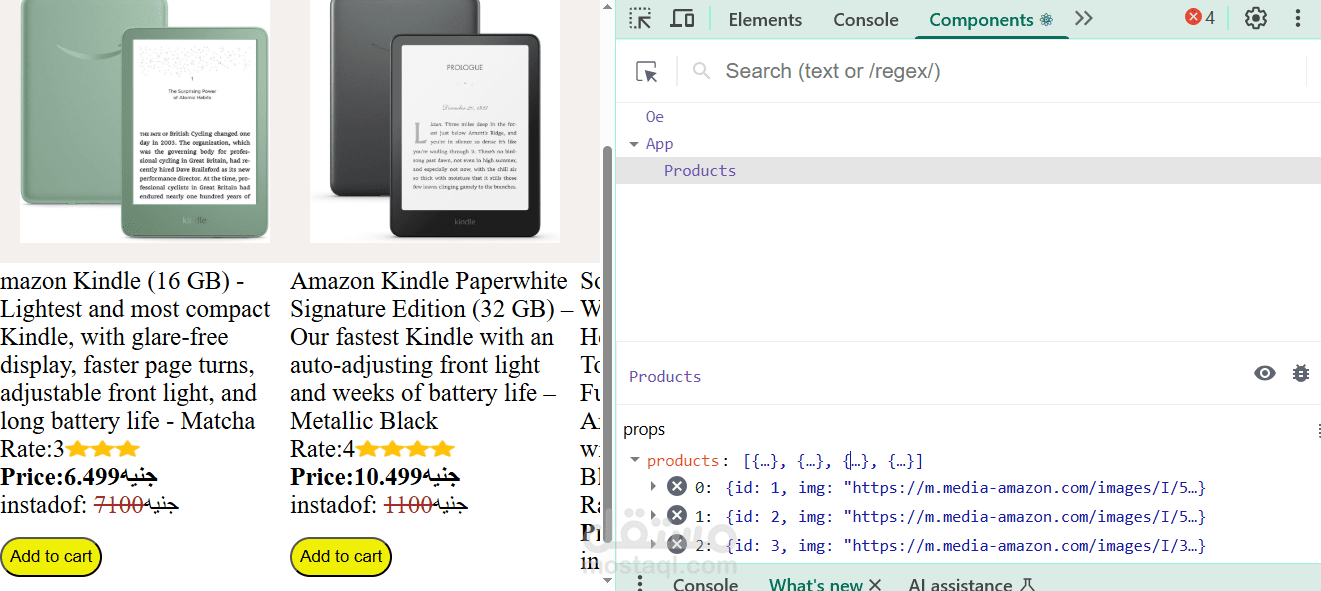Viewport: 1321px width, 591px height.
Task: Switch to the What's new drawer tab
Action: tap(816, 585)
